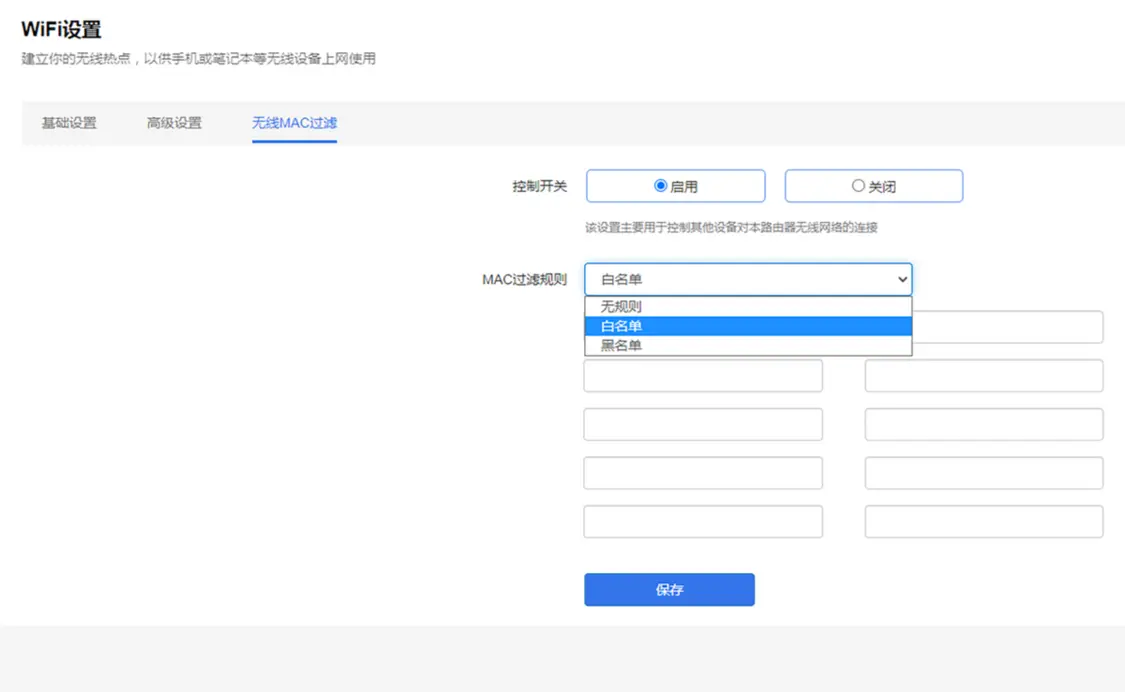Click the third left-column MAC input box
Viewport: 1125px width, 692px height.
[703, 424]
